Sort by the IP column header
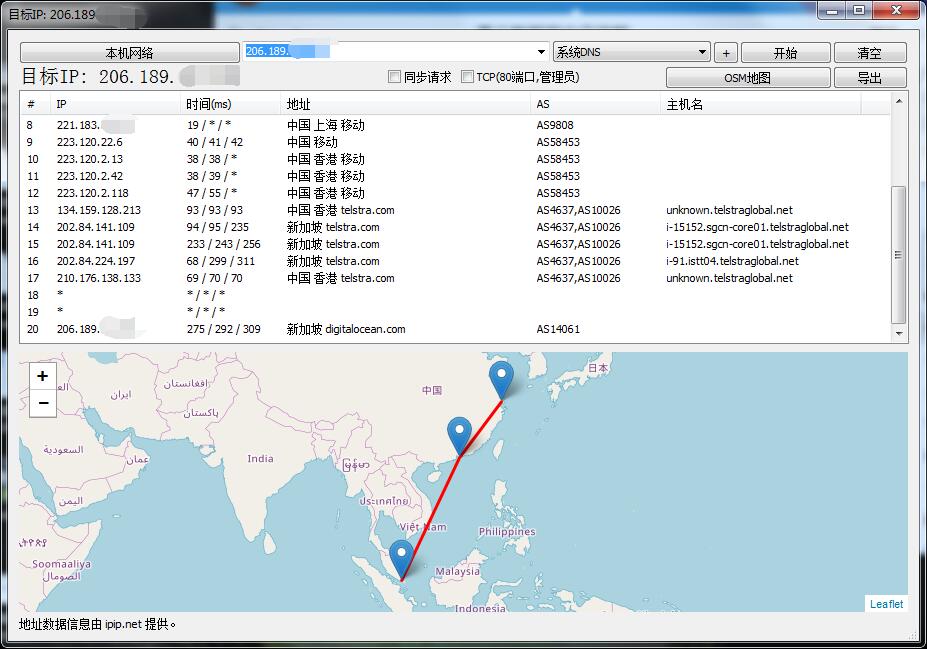 pyautogui.click(x=116, y=105)
